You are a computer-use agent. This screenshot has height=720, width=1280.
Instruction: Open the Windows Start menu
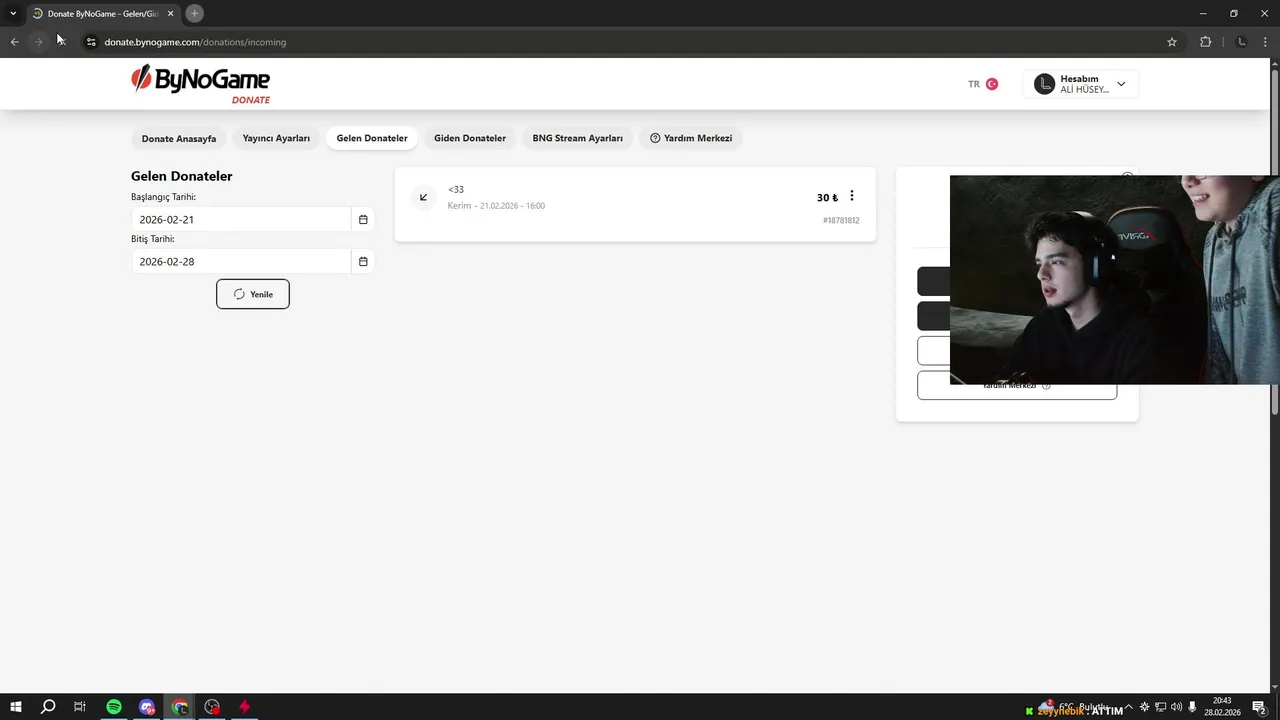click(16, 707)
